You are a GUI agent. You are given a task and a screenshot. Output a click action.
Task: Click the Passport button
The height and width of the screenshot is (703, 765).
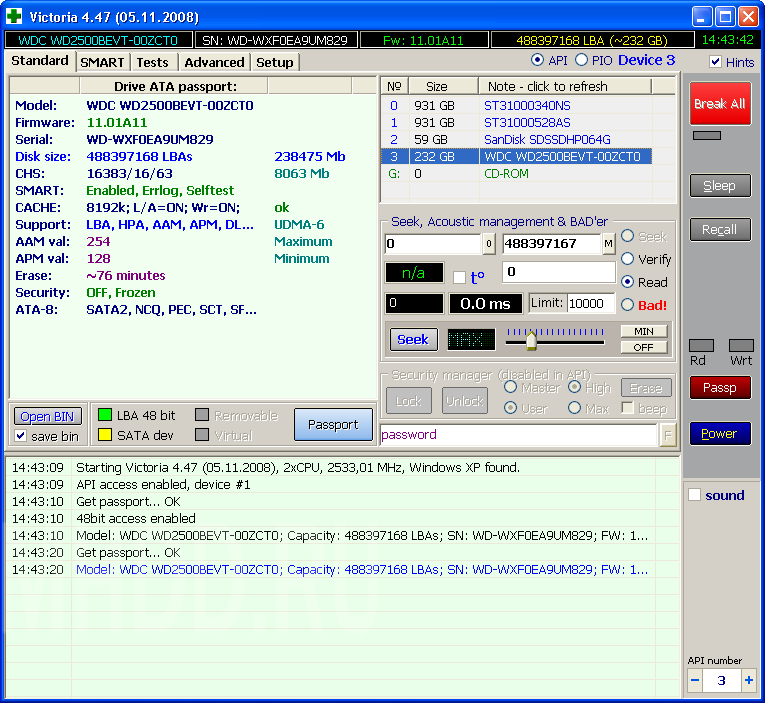333,424
